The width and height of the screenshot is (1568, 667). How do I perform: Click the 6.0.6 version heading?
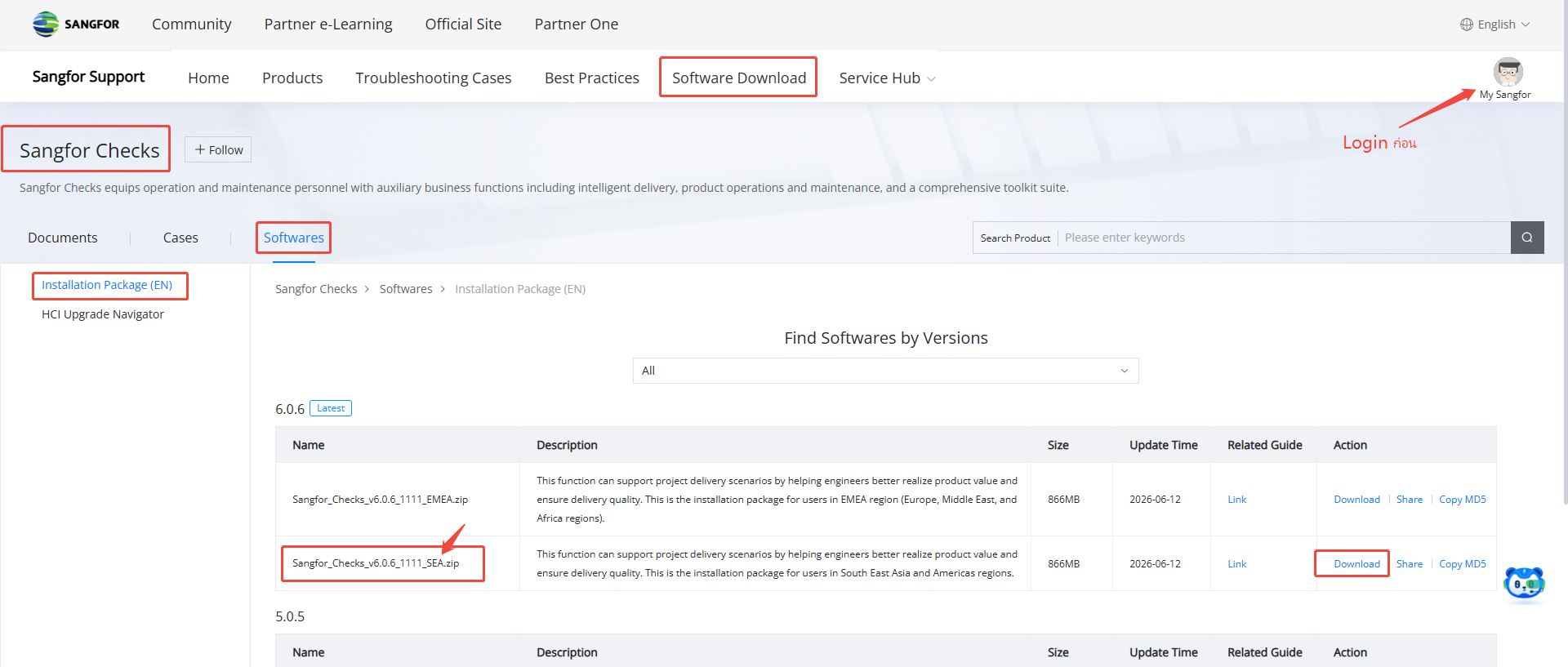[x=290, y=409]
